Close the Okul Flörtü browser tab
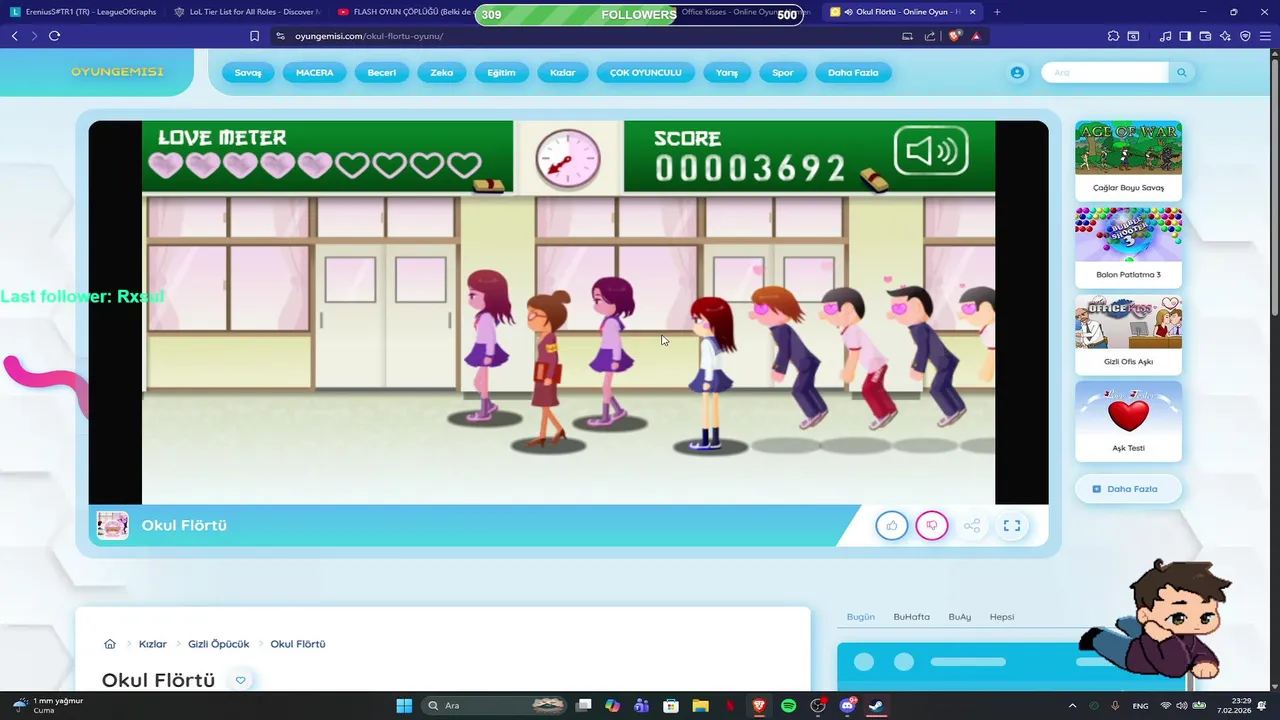The height and width of the screenshot is (720, 1280). tap(972, 12)
